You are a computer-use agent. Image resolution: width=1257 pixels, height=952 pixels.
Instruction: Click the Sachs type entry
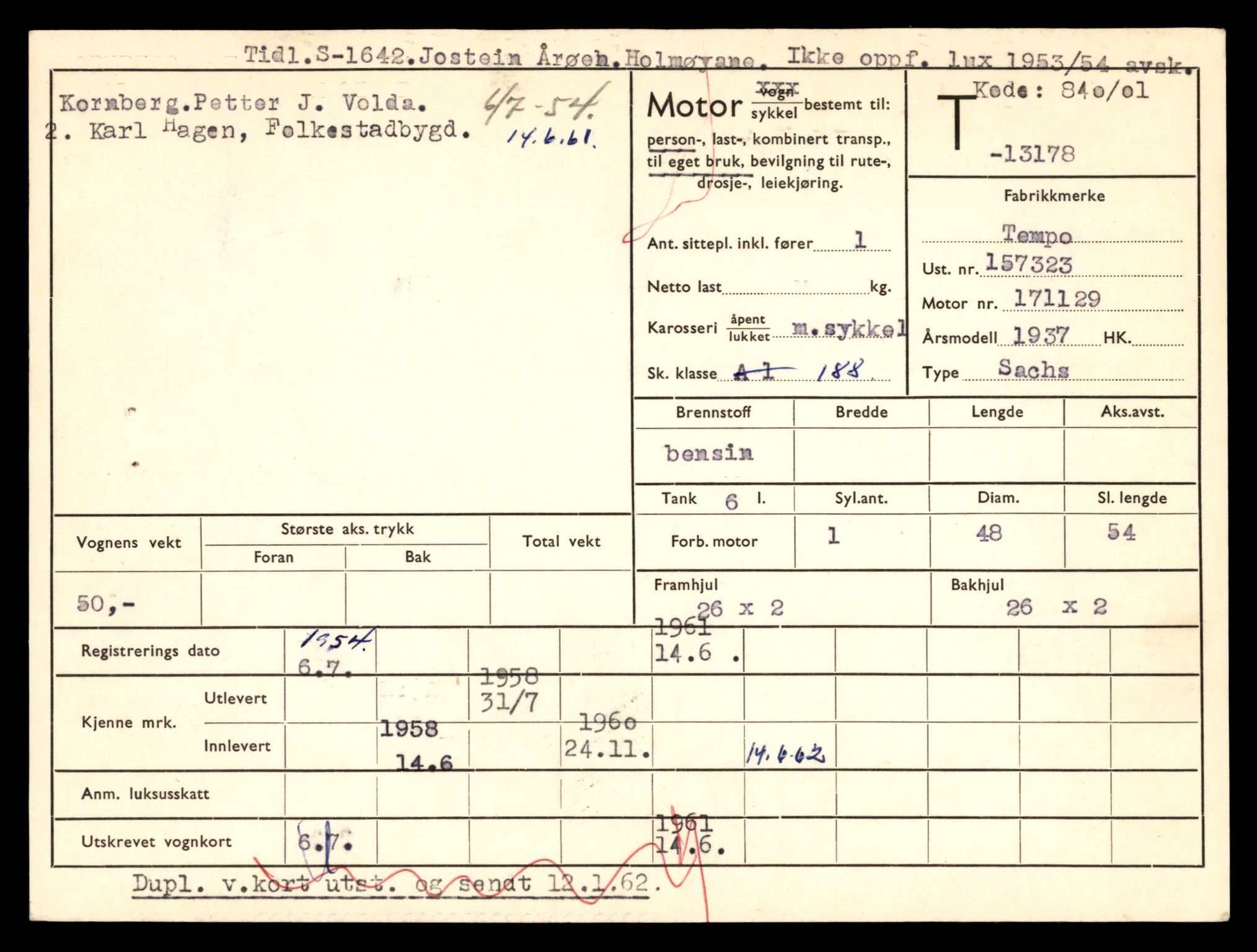coord(1033,369)
